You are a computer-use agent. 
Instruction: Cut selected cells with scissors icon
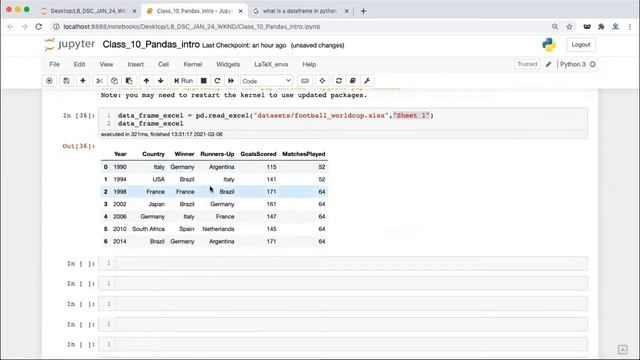pos(99,81)
